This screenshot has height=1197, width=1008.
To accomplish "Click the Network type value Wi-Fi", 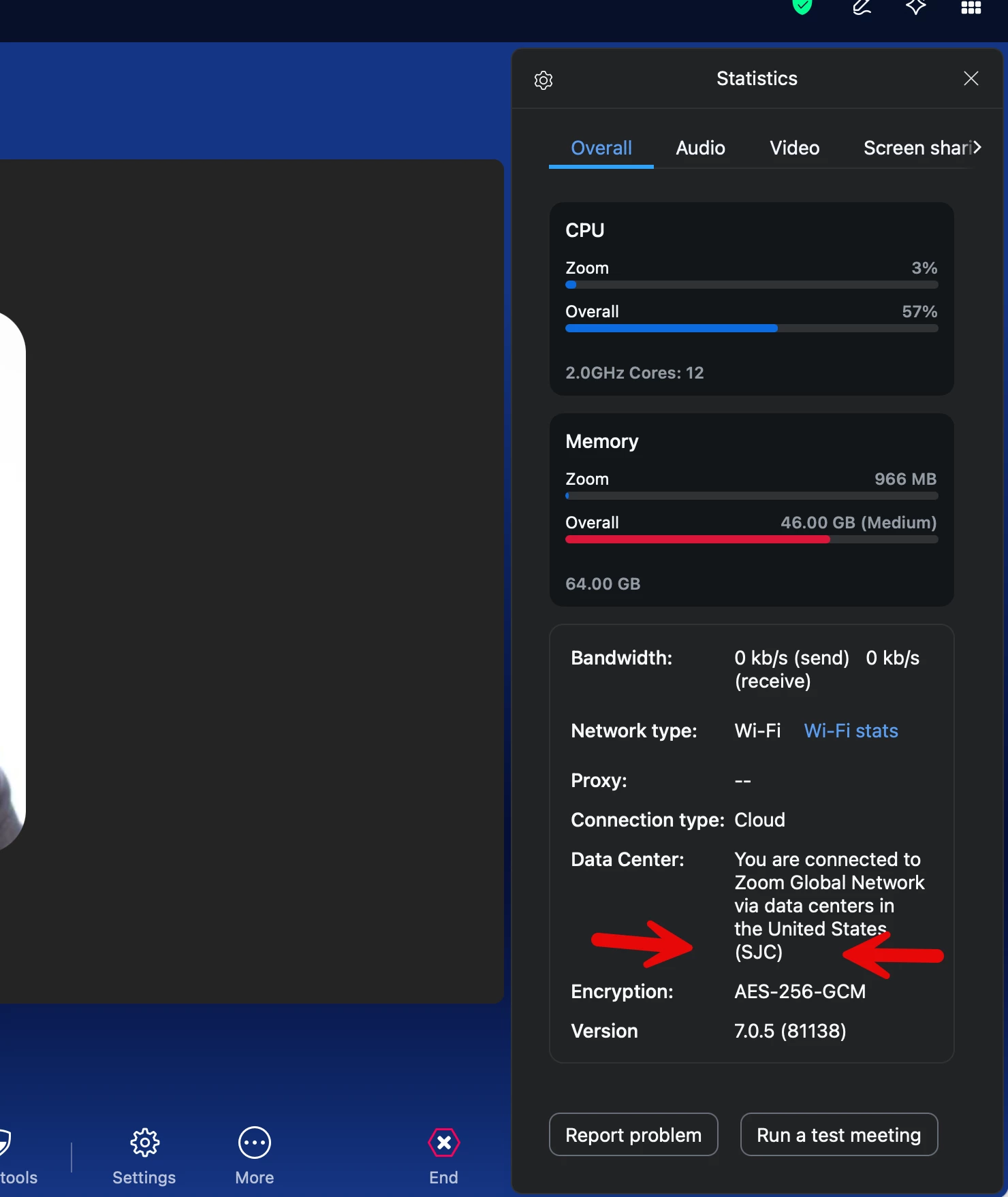I will [757, 731].
